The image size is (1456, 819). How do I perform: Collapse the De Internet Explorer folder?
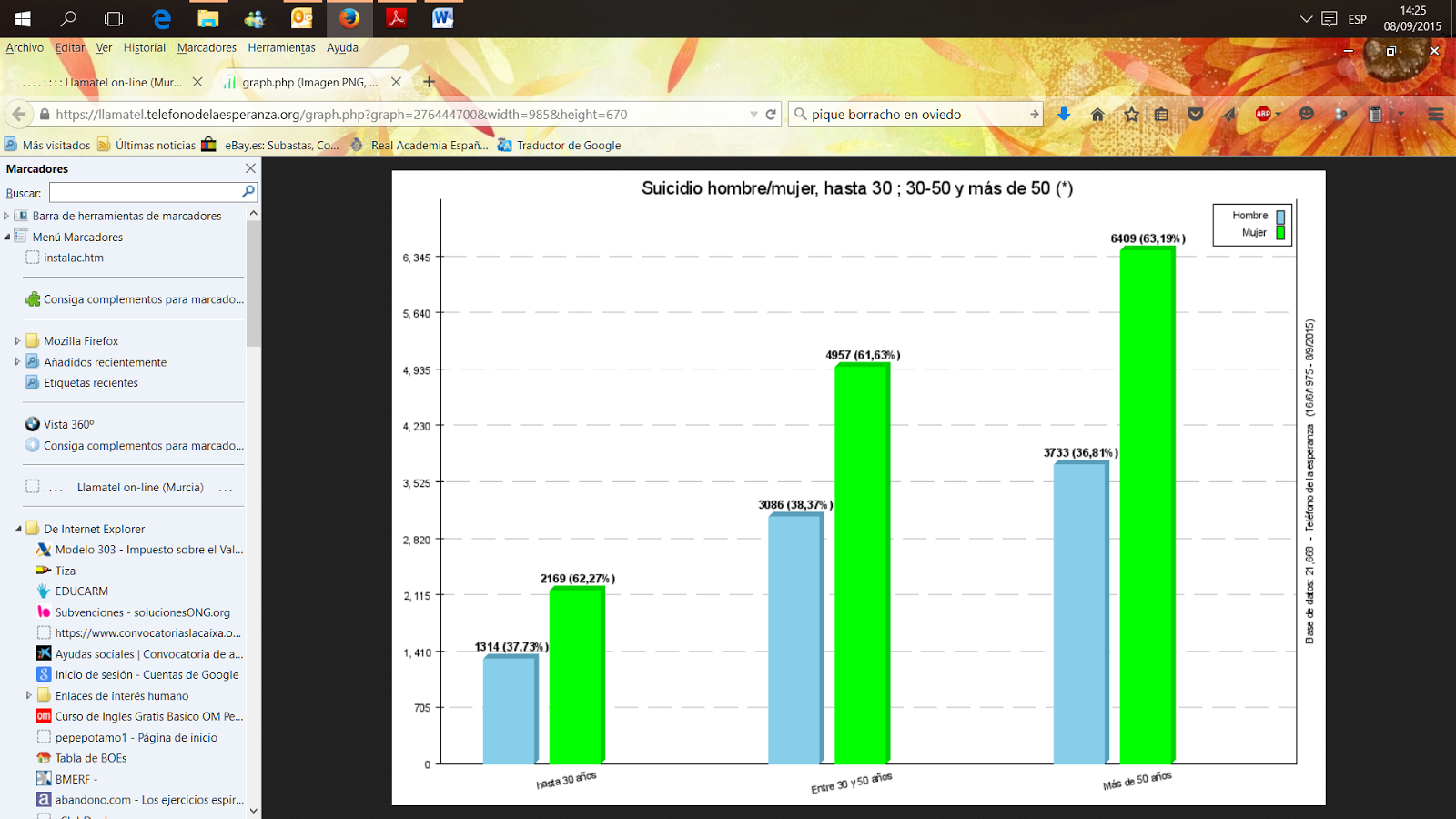17,529
